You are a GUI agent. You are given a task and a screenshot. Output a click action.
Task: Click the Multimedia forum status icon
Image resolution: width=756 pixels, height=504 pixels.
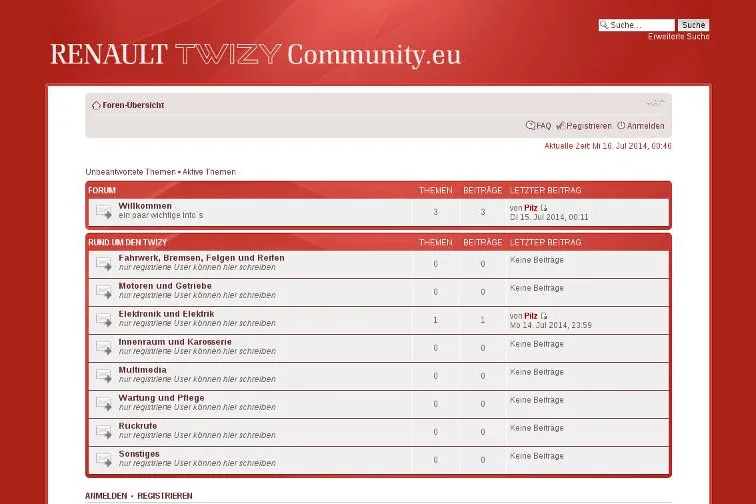(x=104, y=375)
